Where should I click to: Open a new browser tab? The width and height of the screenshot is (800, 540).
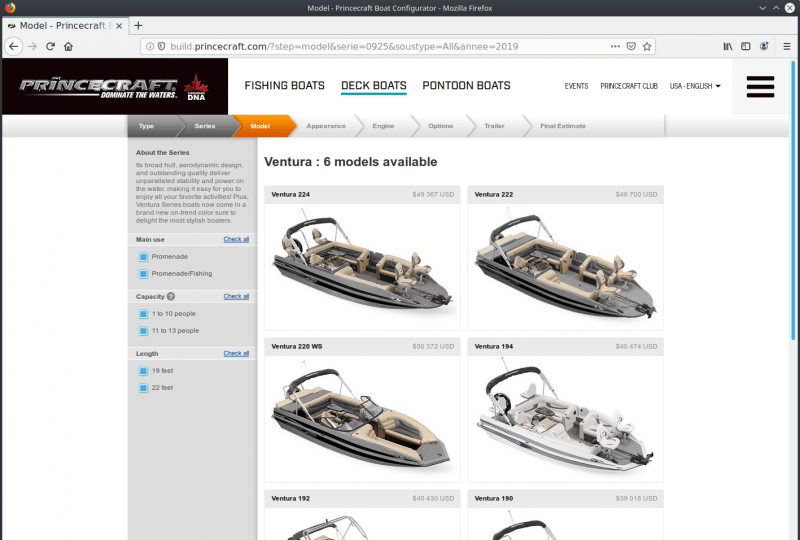[138, 26]
